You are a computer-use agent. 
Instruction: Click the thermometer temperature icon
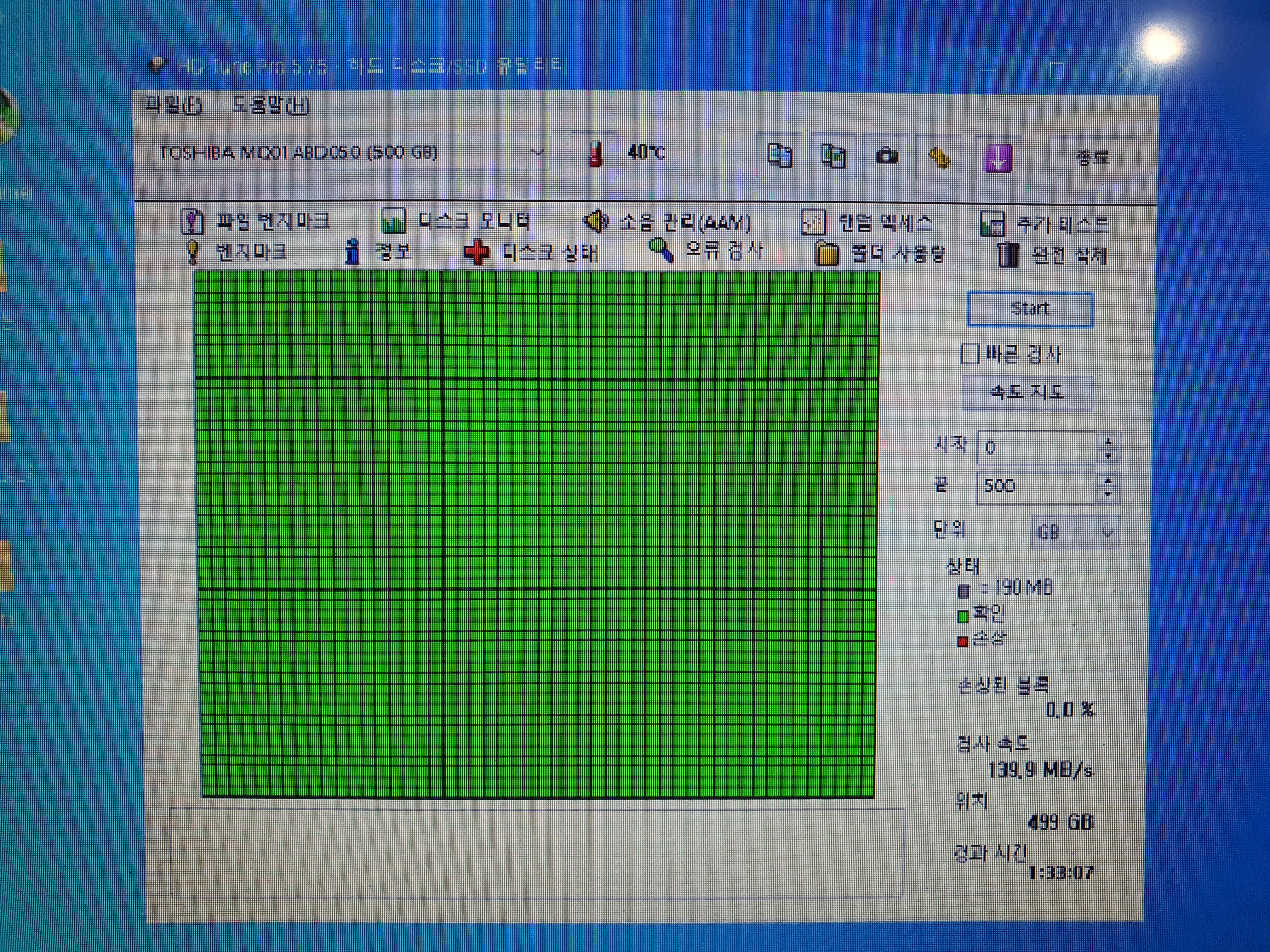coord(596,154)
